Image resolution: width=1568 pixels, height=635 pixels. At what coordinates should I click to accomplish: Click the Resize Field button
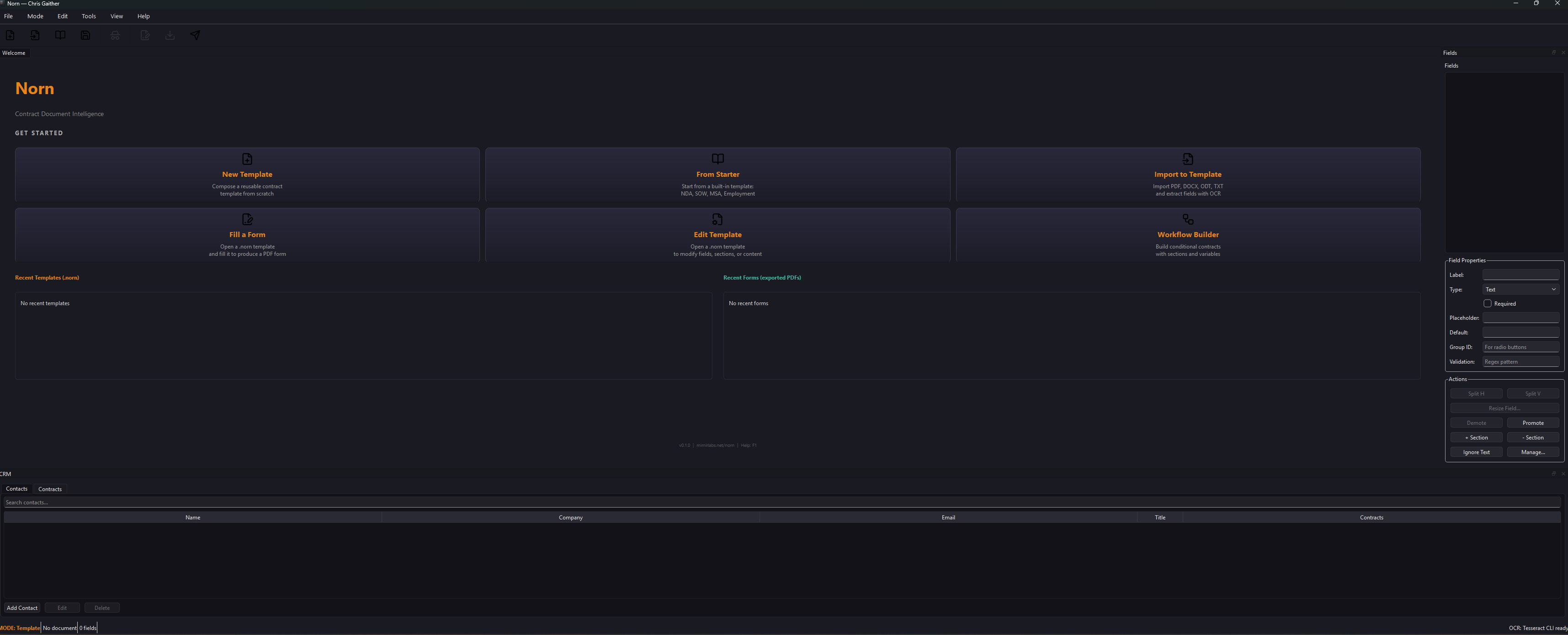[x=1504, y=408]
